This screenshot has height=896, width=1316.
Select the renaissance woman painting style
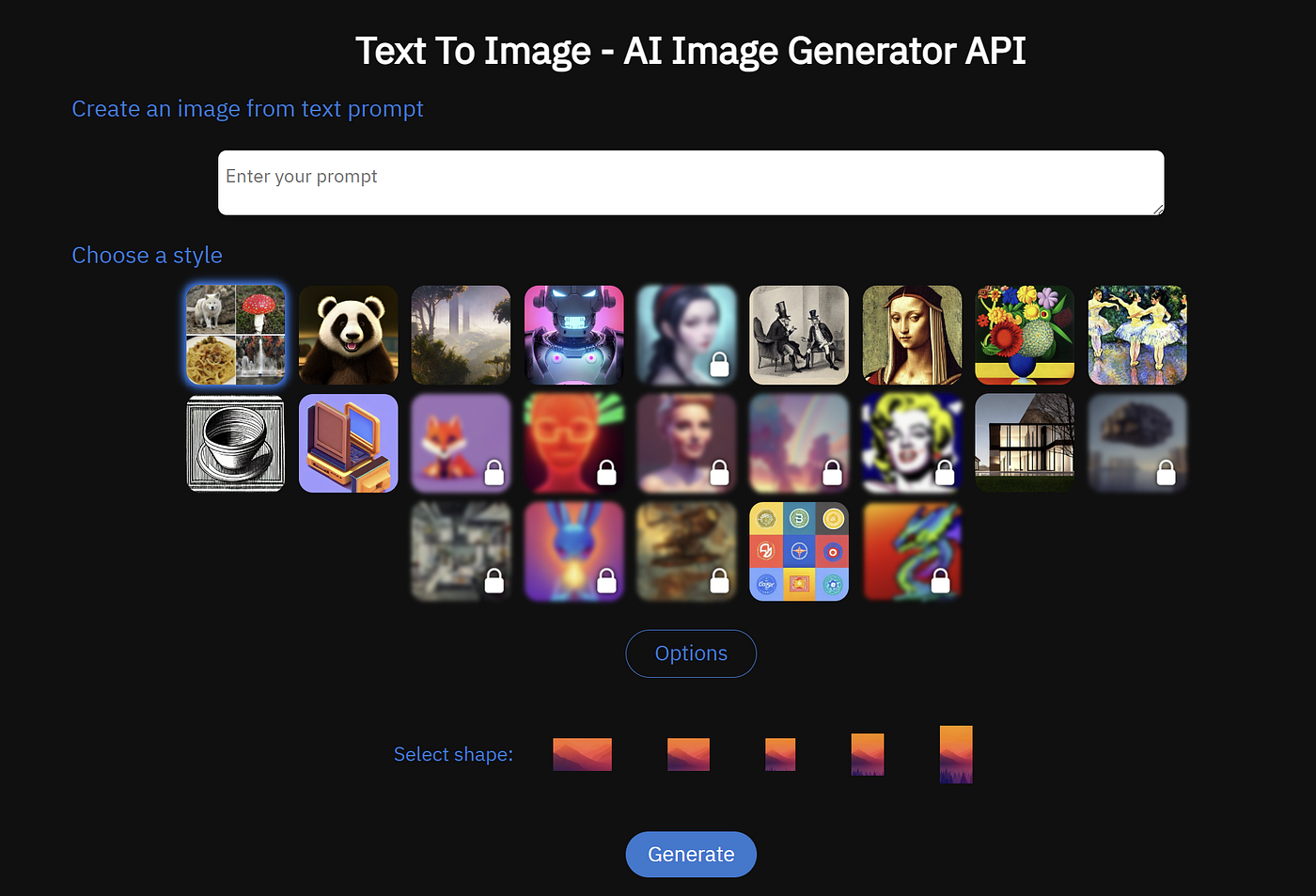click(x=912, y=335)
